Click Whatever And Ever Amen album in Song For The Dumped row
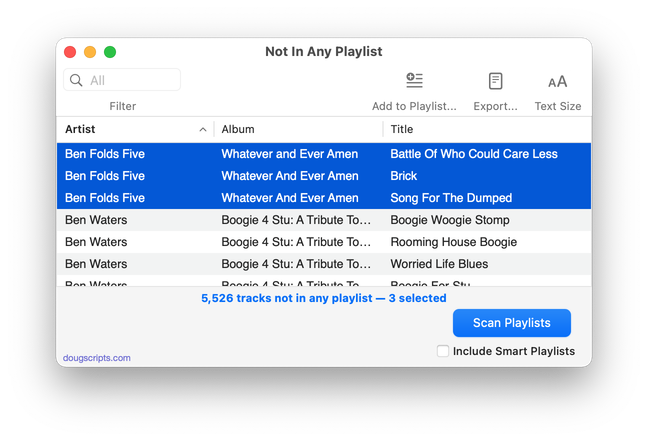The image size is (648, 441). point(290,198)
